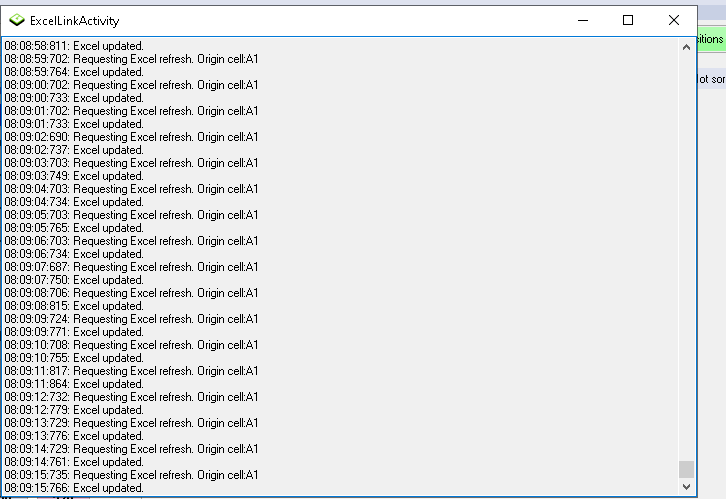Select log line 08:09:01:702 Requesting Excel refresh
The width and height of the screenshot is (726, 499).
pos(131,111)
